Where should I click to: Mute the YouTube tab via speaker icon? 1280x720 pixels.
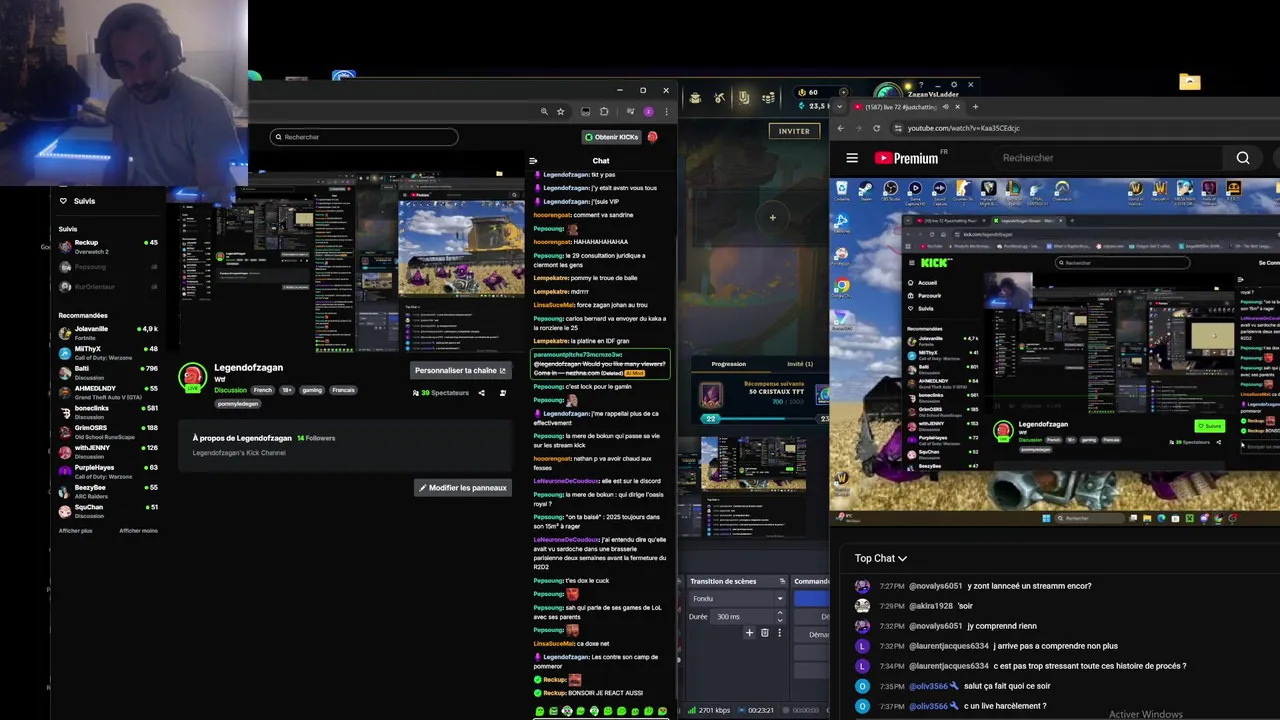[x=945, y=107]
